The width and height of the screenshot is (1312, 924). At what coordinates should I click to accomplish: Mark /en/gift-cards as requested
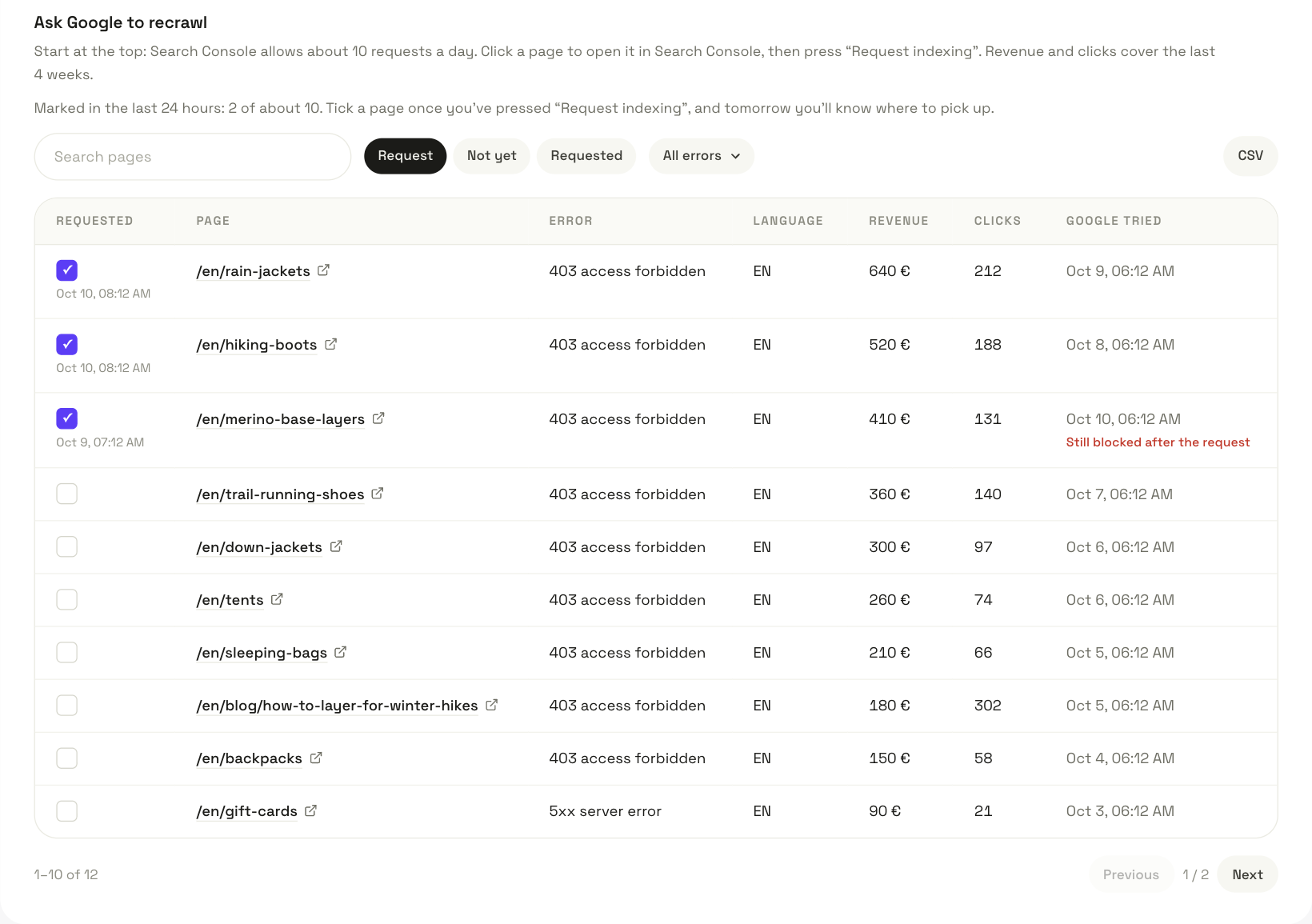point(67,810)
